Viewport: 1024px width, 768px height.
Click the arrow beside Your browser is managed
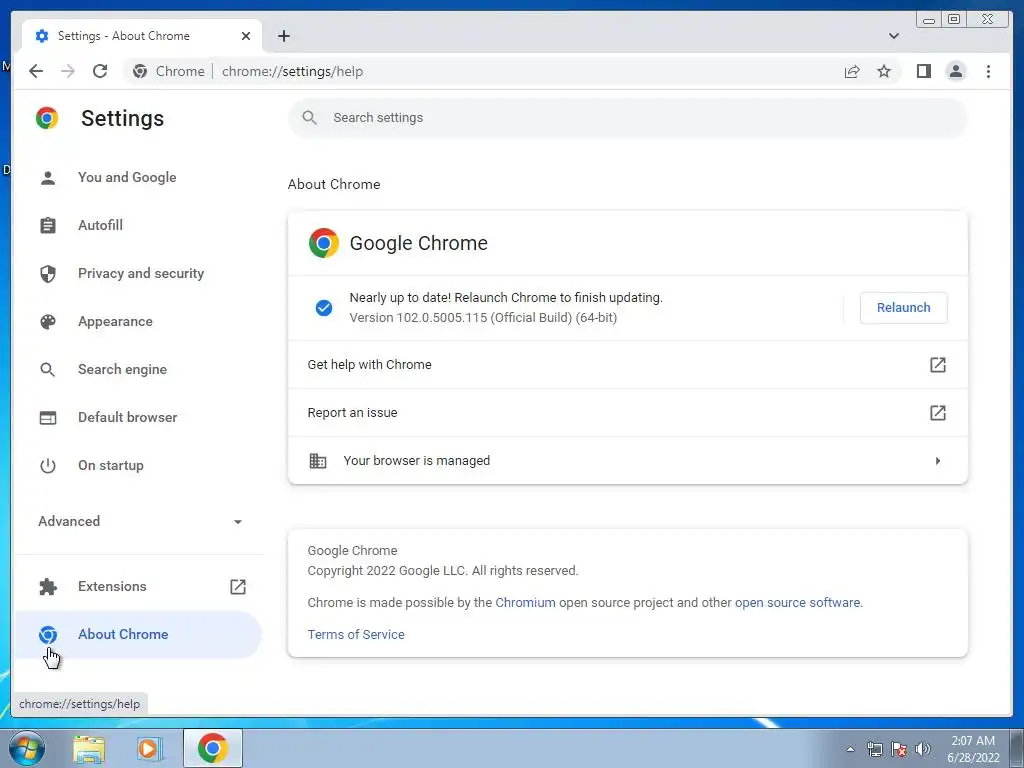[938, 460]
